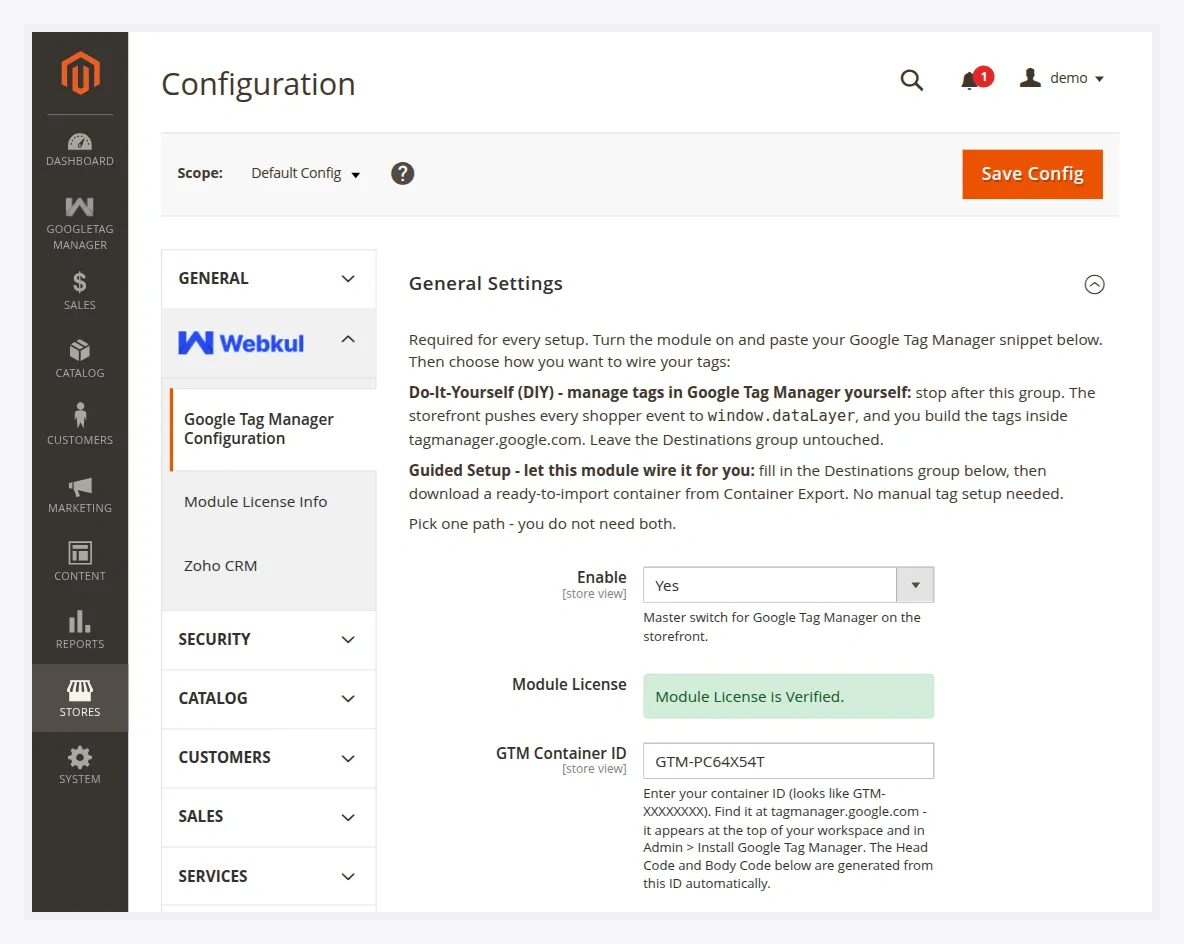Screen dimensions: 1184x944
Task: Open the Catalog sidebar menu
Action: pyautogui.click(x=80, y=359)
